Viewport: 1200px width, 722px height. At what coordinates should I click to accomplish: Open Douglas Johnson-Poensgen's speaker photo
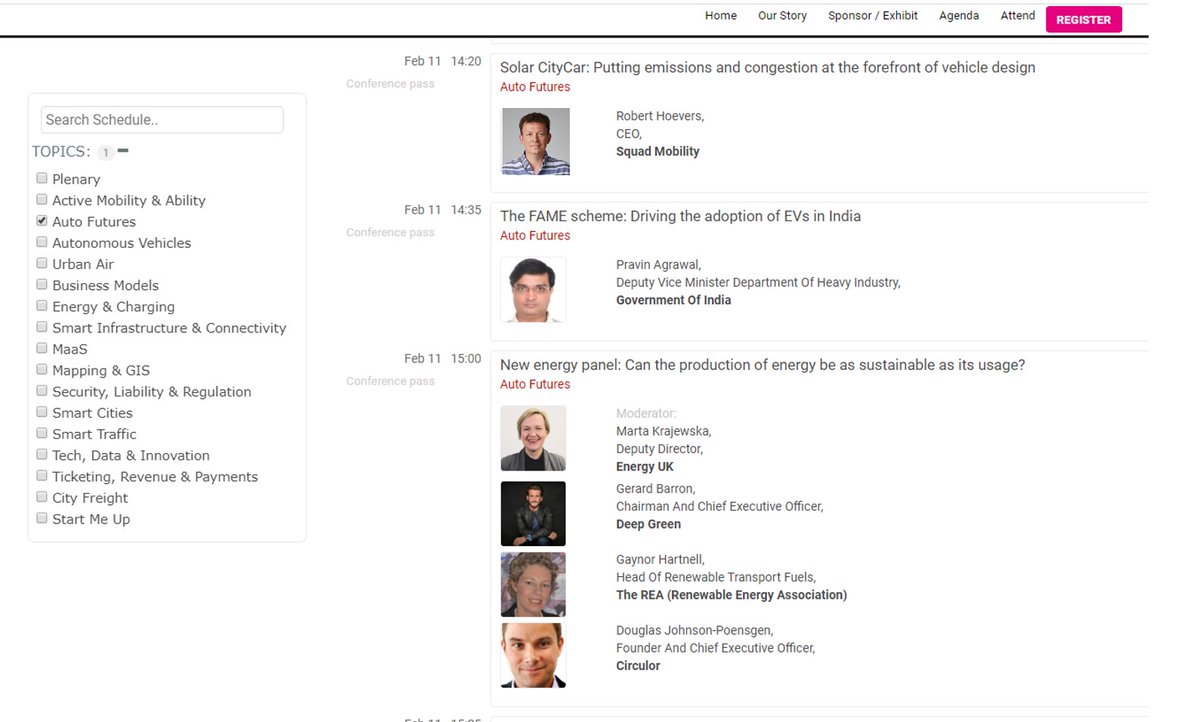click(x=533, y=656)
